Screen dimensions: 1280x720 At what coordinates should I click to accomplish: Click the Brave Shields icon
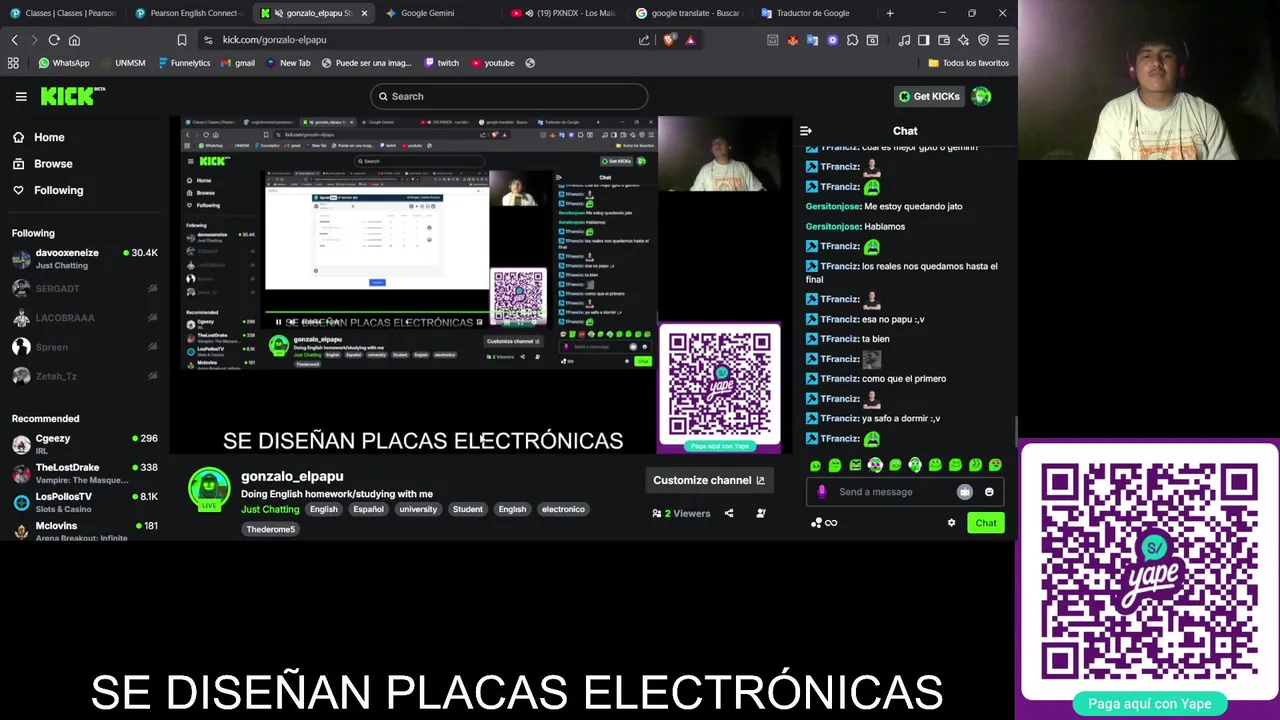(x=669, y=40)
